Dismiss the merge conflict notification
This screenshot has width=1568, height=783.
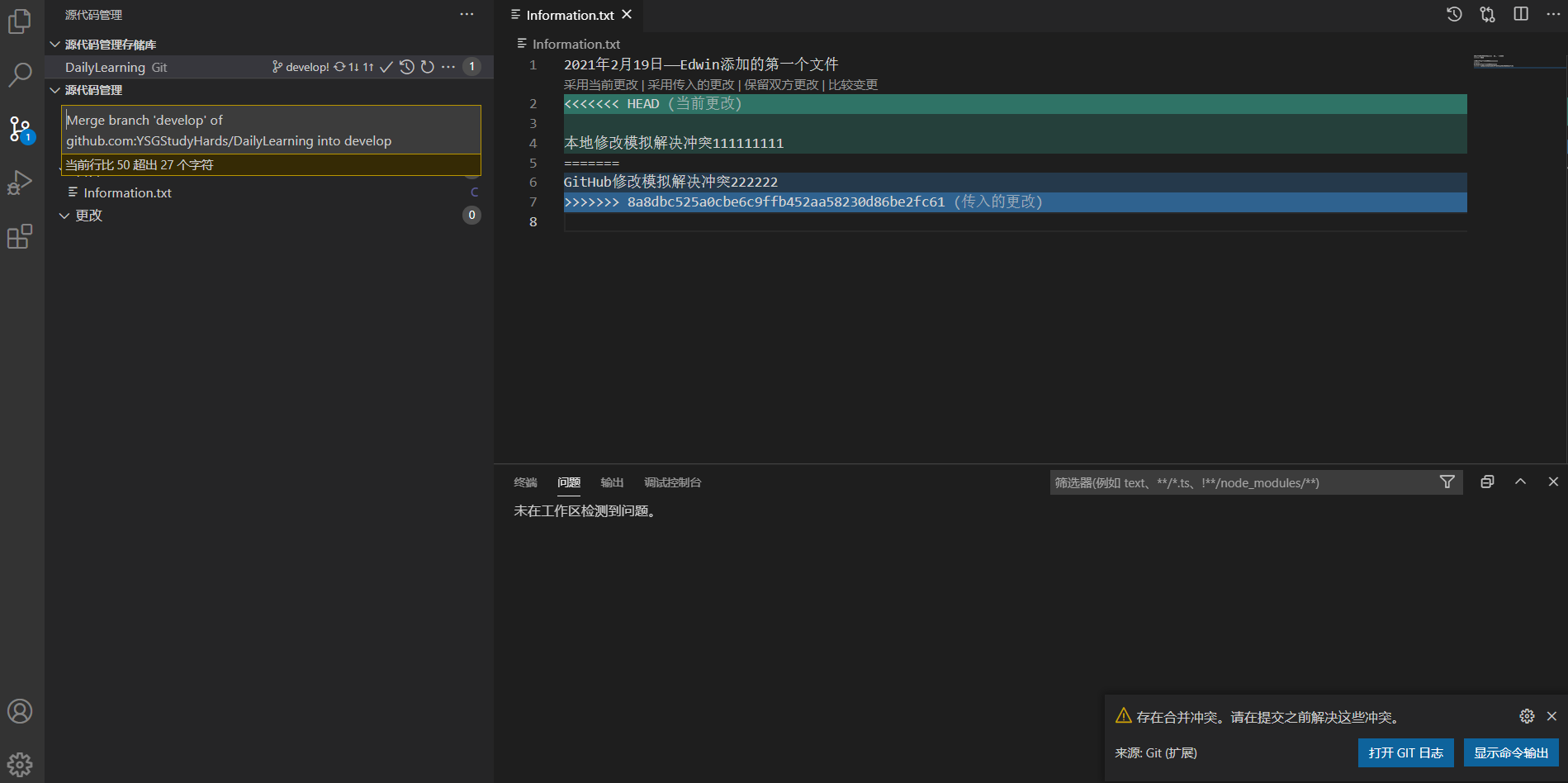tap(1551, 716)
